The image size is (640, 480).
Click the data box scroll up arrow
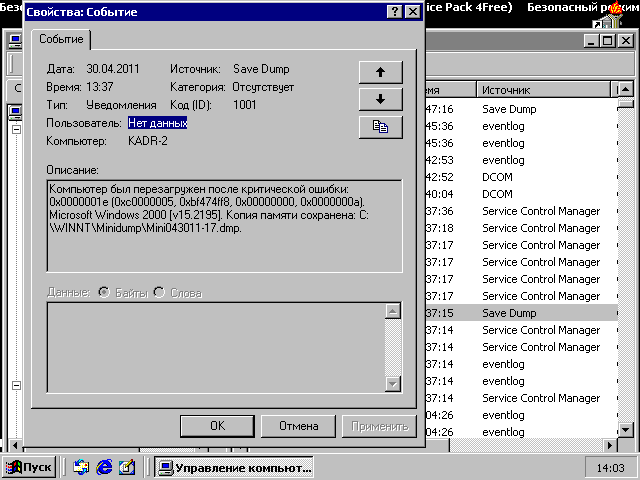(x=393, y=311)
